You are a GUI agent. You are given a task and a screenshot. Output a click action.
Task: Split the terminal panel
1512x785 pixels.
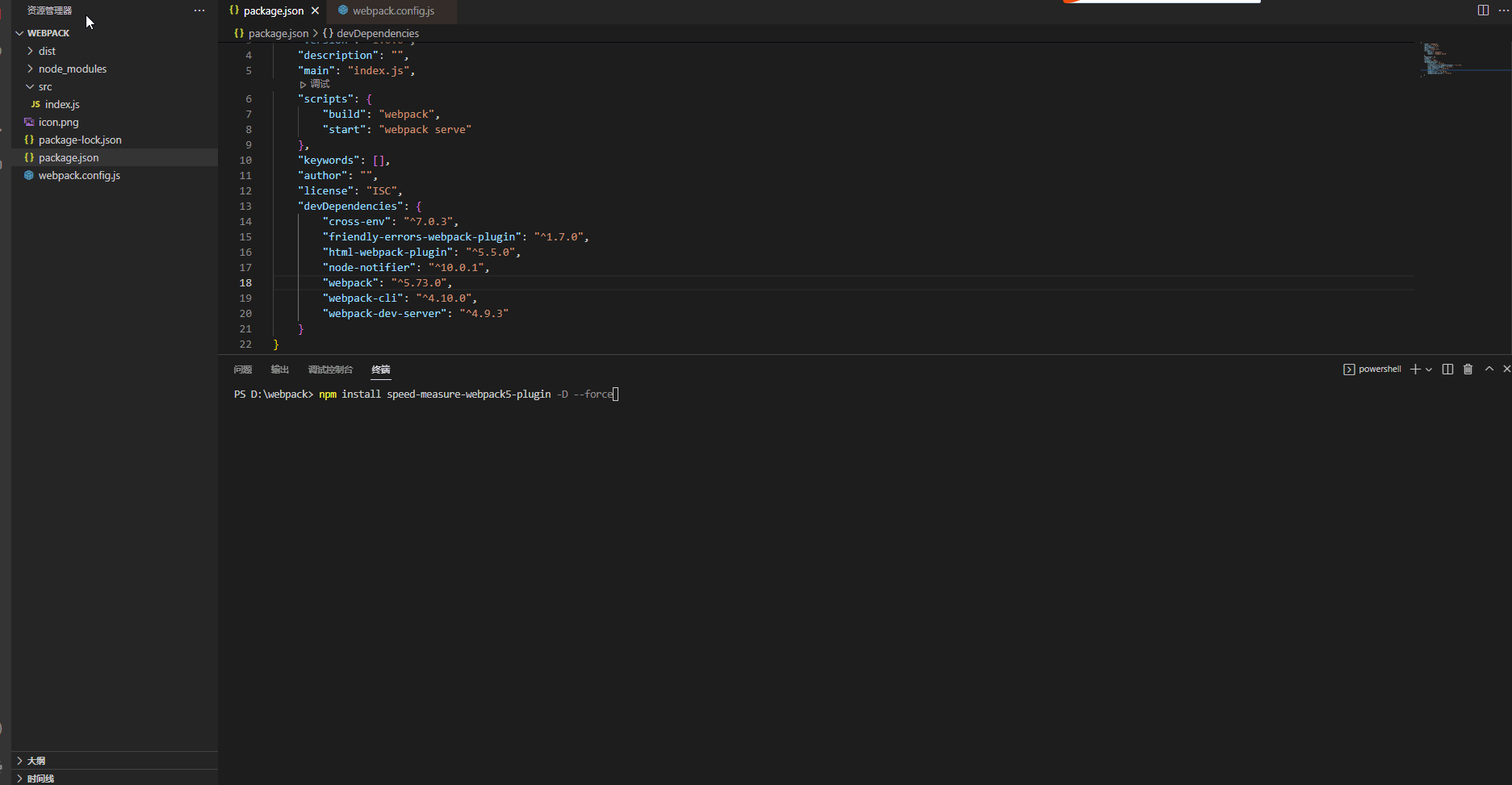click(1447, 369)
